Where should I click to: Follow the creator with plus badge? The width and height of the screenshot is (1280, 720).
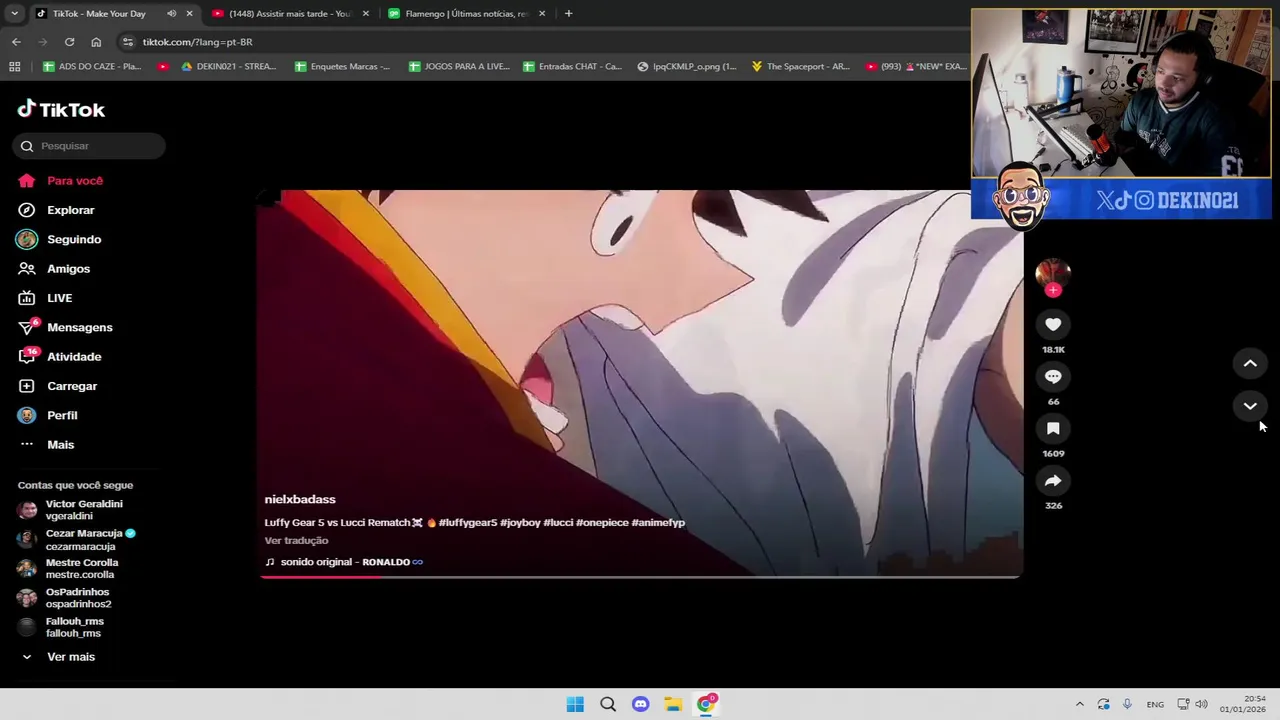(1053, 290)
